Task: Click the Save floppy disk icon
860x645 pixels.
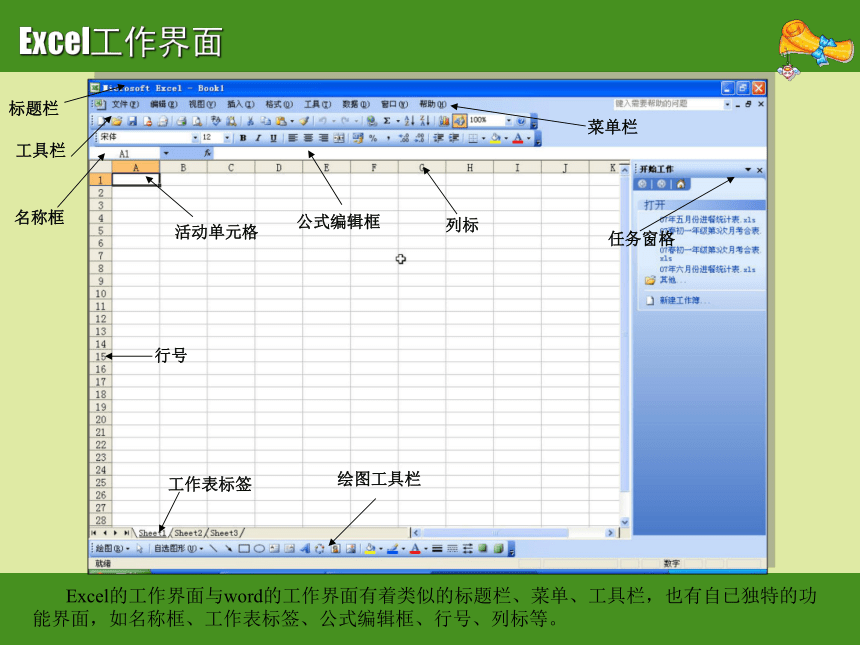Action: pos(132,121)
